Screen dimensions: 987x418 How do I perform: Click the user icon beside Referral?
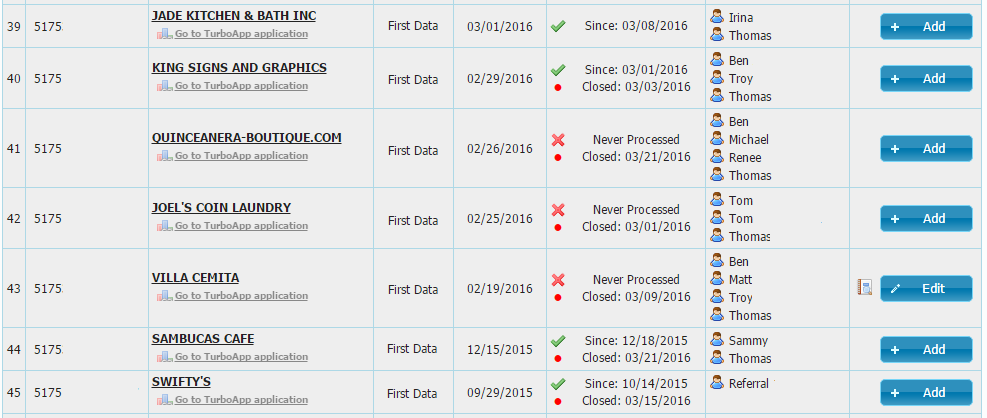coord(716,383)
